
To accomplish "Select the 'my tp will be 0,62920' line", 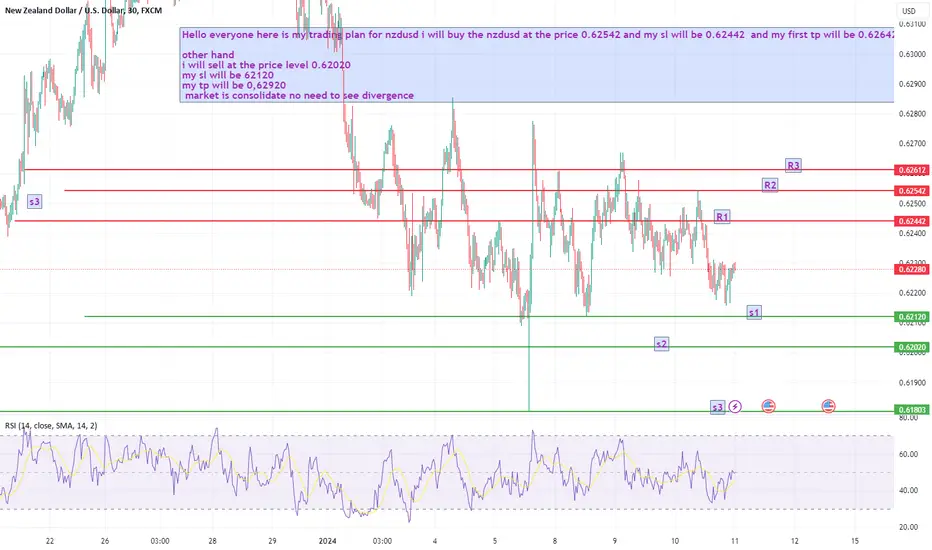I will pyautogui.click(x=234, y=85).
